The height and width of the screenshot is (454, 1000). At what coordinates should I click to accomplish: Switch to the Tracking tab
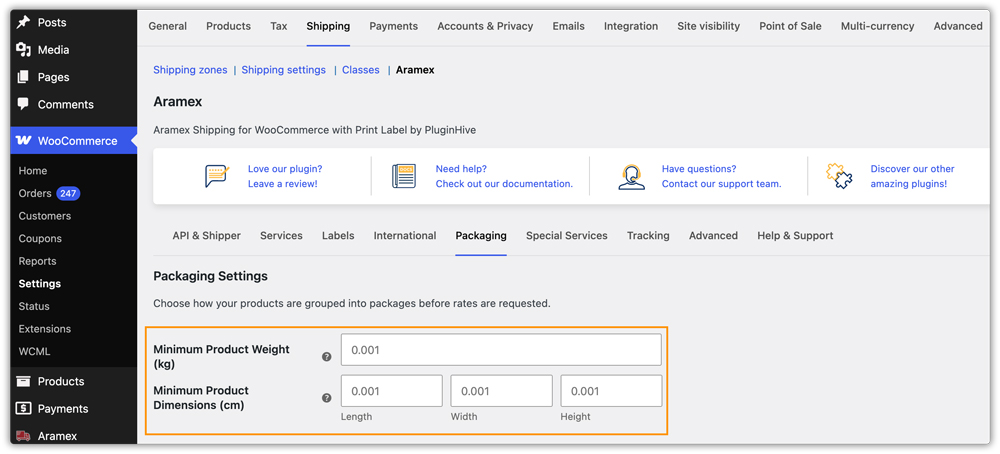[648, 236]
